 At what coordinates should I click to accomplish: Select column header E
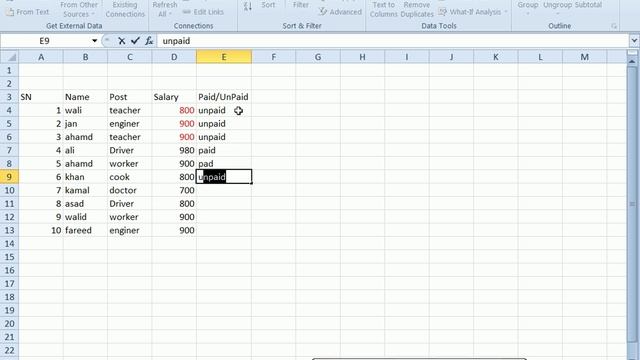coord(224,57)
